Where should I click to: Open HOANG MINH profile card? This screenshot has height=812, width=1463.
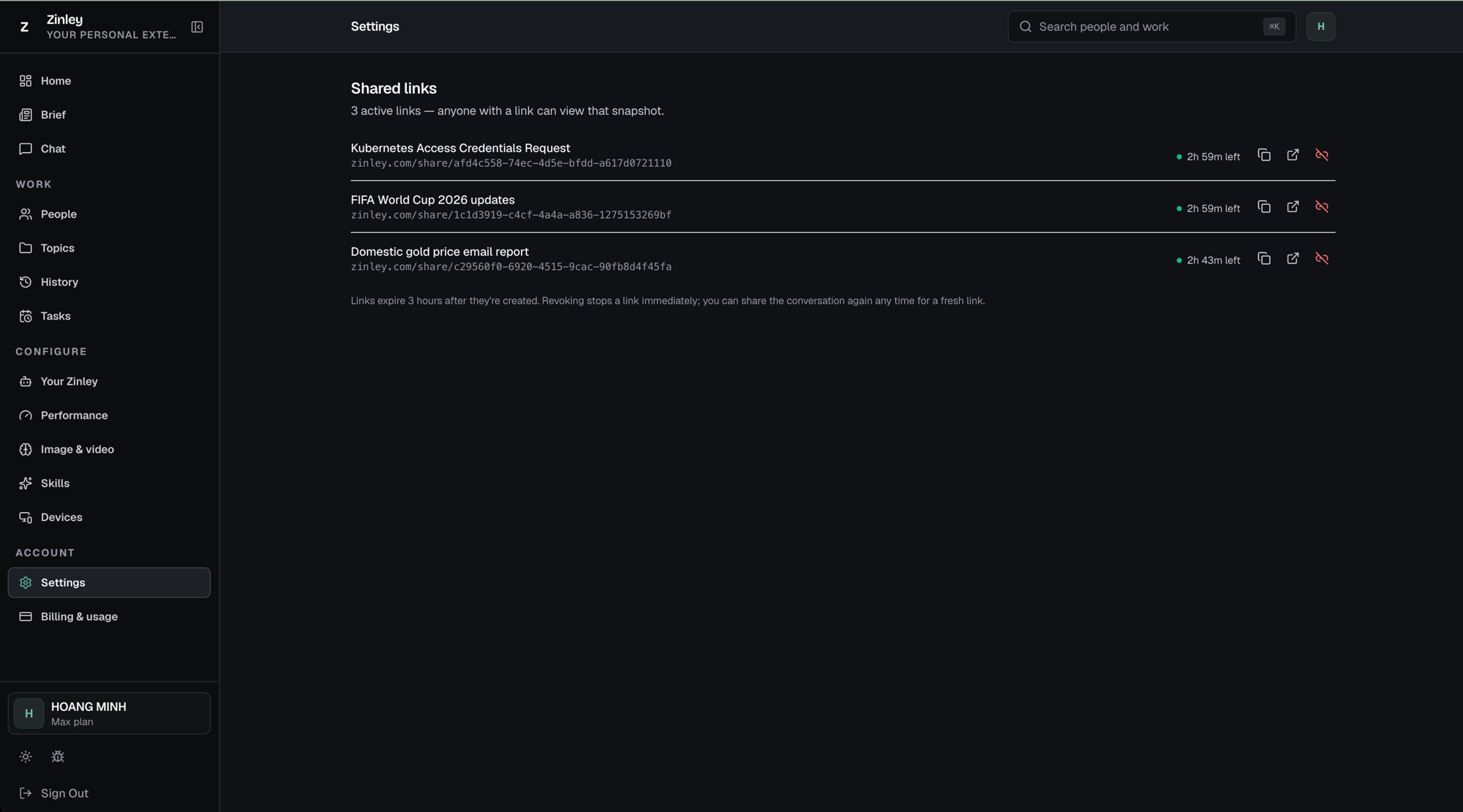109,713
